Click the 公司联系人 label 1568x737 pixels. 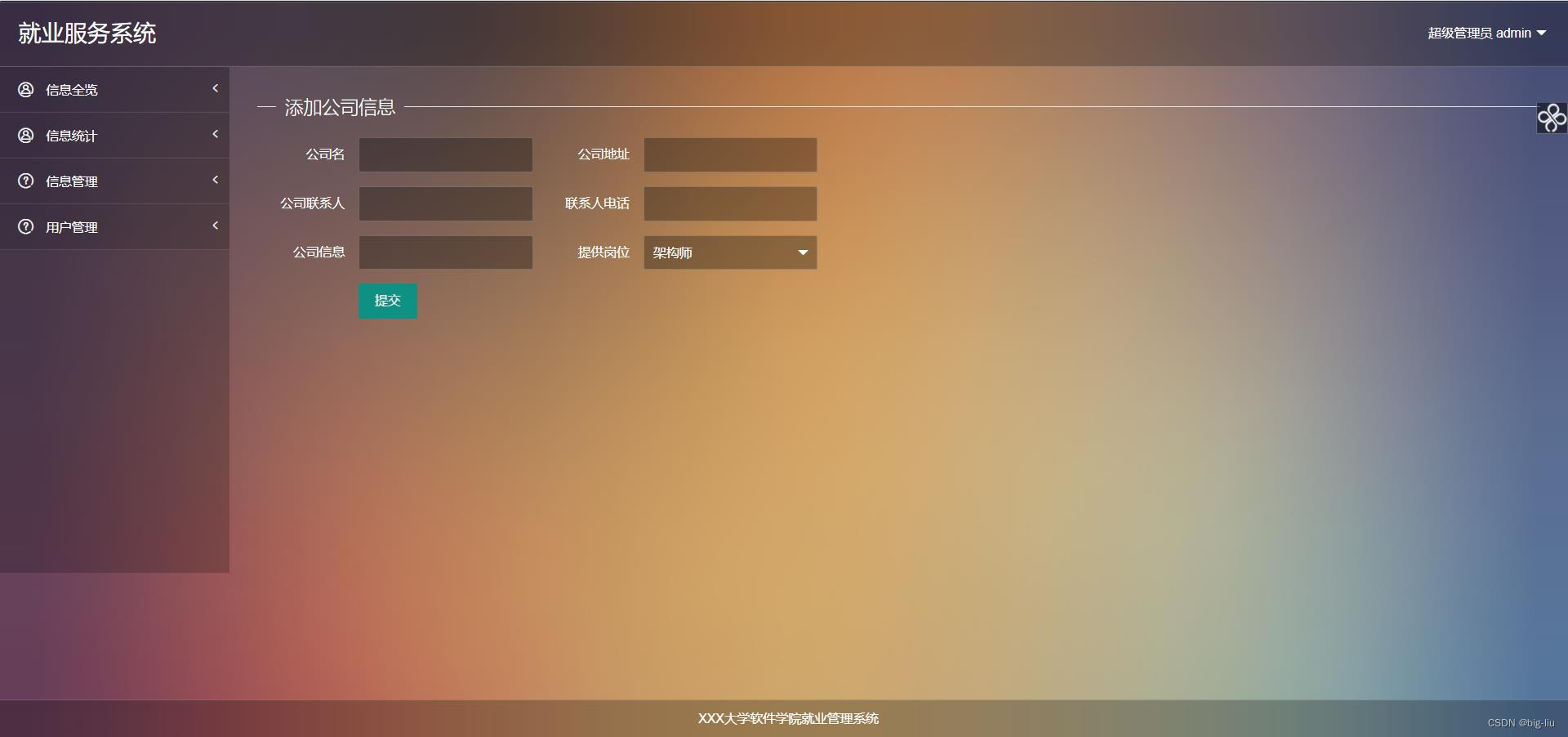click(313, 203)
